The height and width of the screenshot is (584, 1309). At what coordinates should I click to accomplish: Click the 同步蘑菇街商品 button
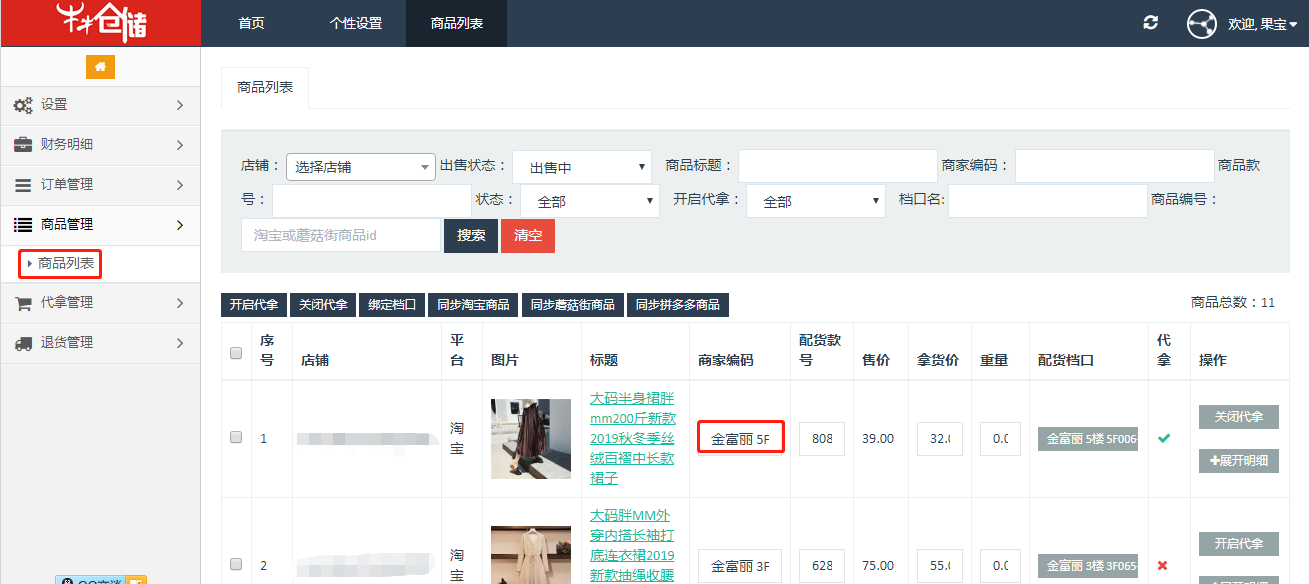pyautogui.click(x=573, y=305)
